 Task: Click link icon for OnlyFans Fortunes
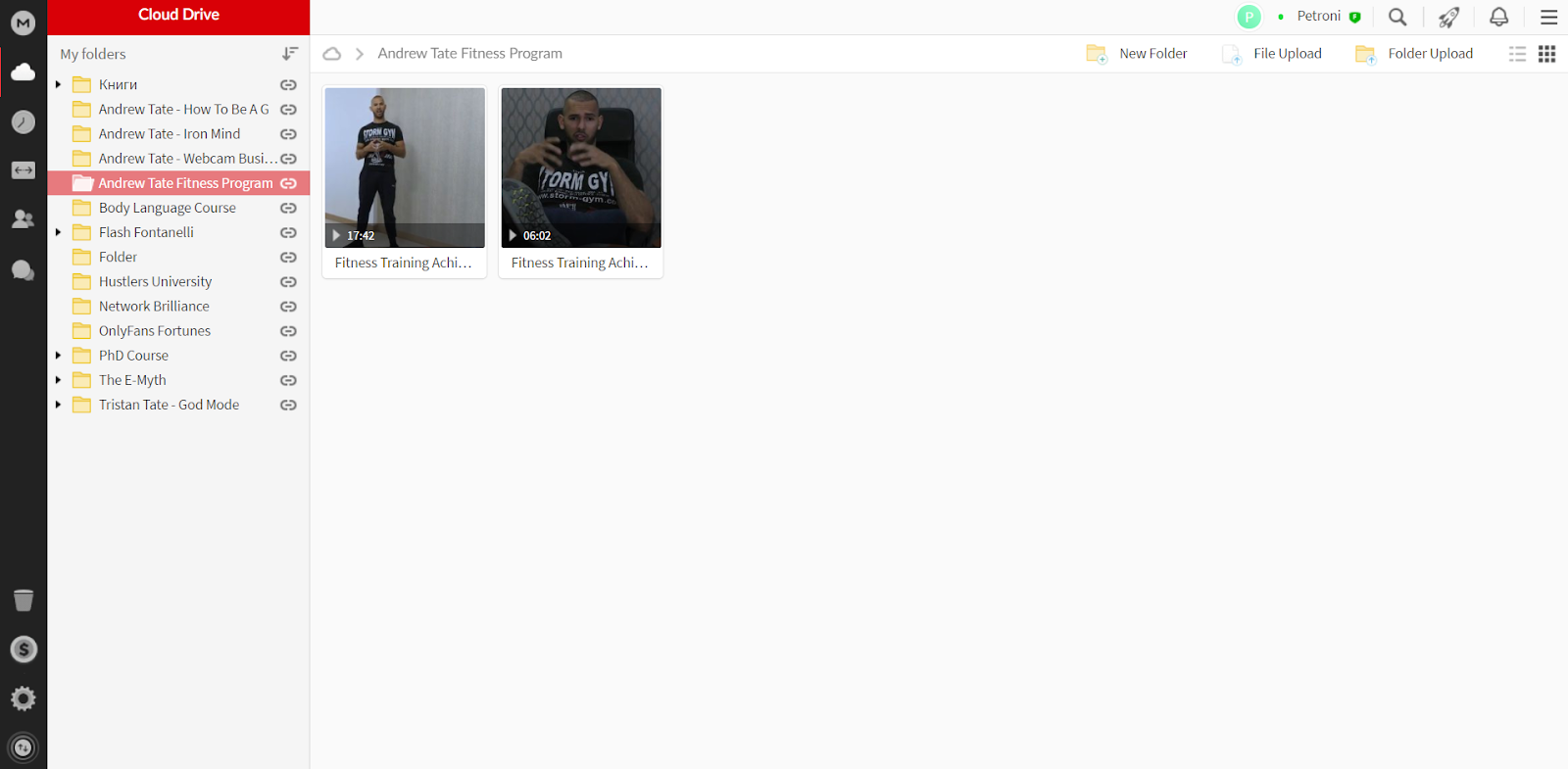288,331
